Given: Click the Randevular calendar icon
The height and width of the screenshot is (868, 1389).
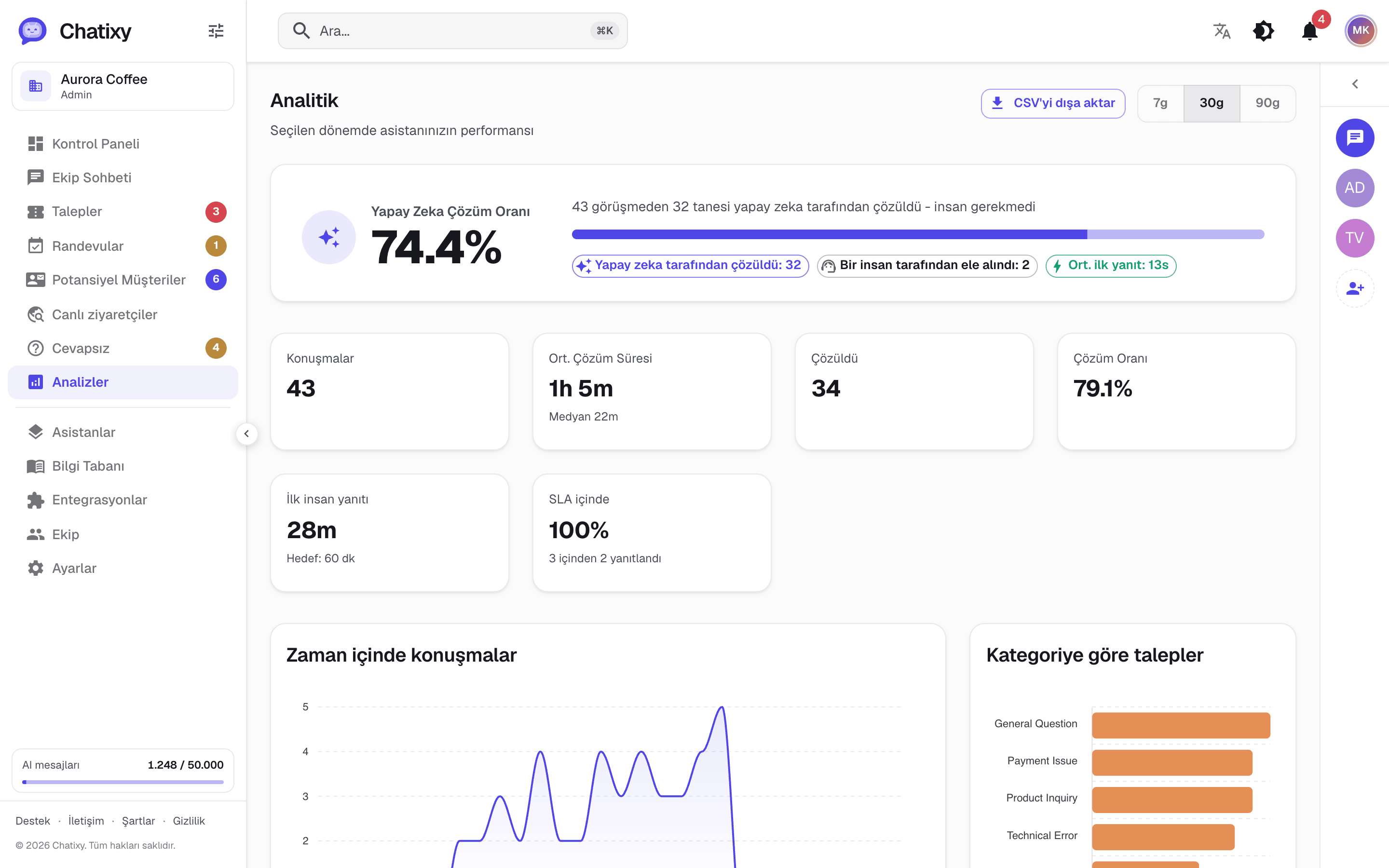Looking at the screenshot, I should pos(36,246).
